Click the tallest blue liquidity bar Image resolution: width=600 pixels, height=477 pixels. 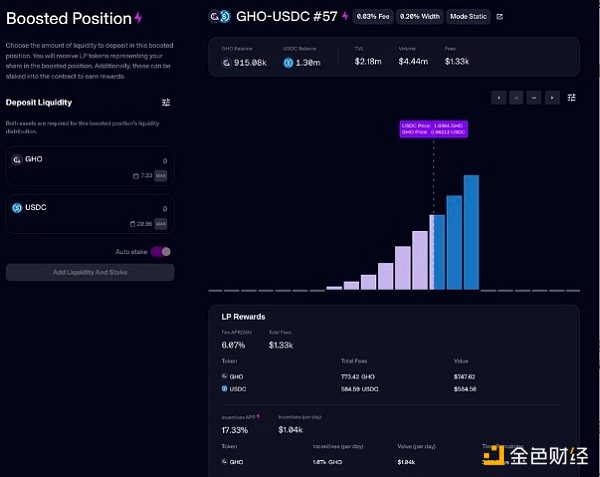471,232
